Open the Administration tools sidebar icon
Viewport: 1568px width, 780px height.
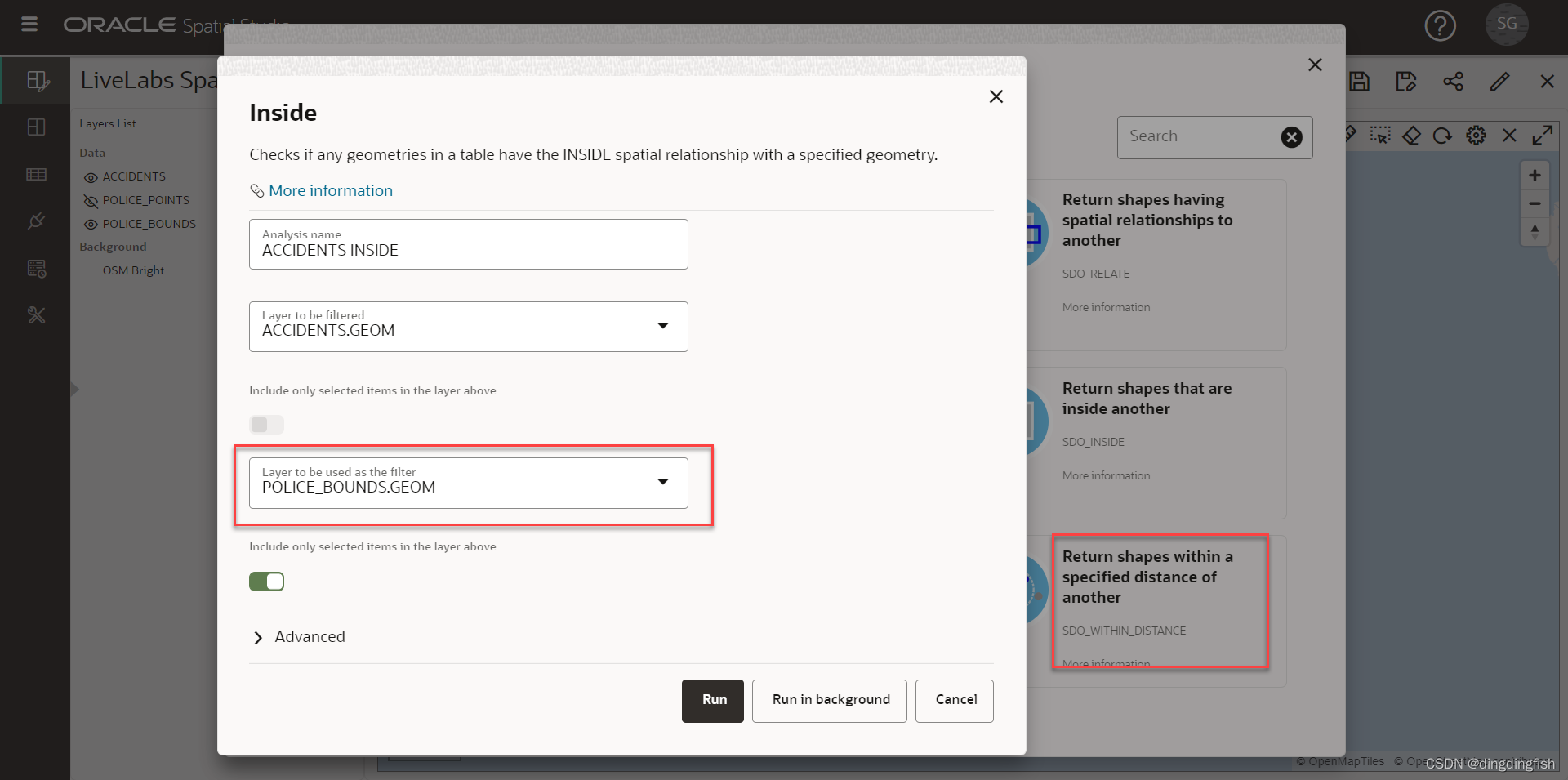point(37,315)
